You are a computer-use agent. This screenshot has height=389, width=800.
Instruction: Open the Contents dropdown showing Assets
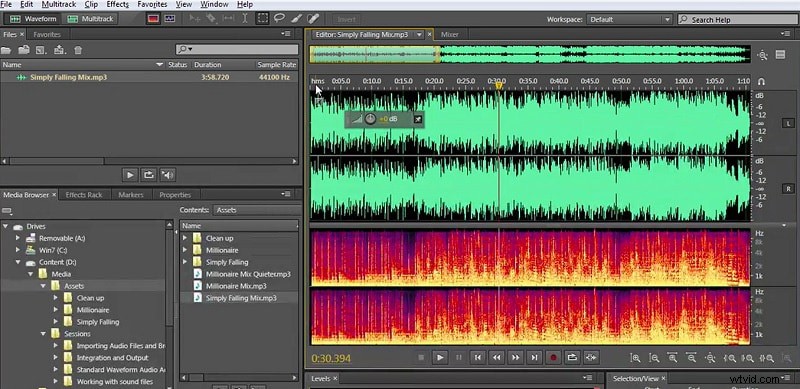click(x=256, y=210)
